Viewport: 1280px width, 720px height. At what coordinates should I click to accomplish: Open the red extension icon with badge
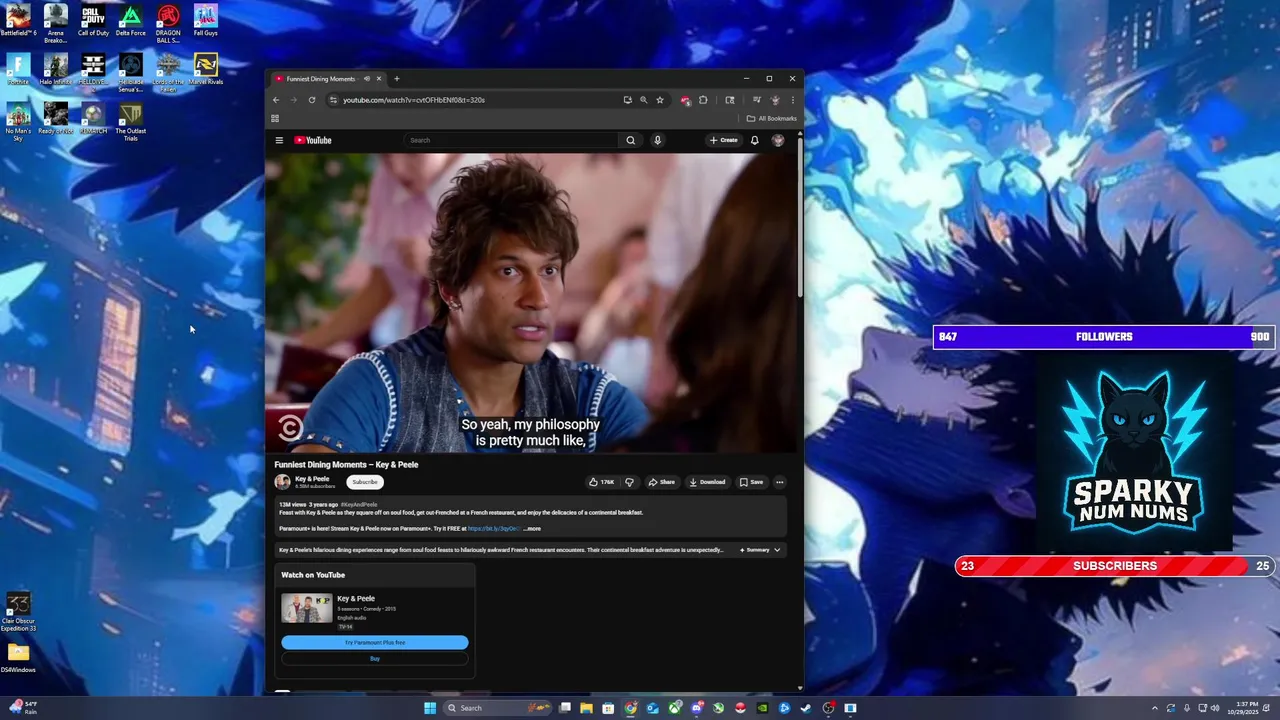(x=685, y=100)
